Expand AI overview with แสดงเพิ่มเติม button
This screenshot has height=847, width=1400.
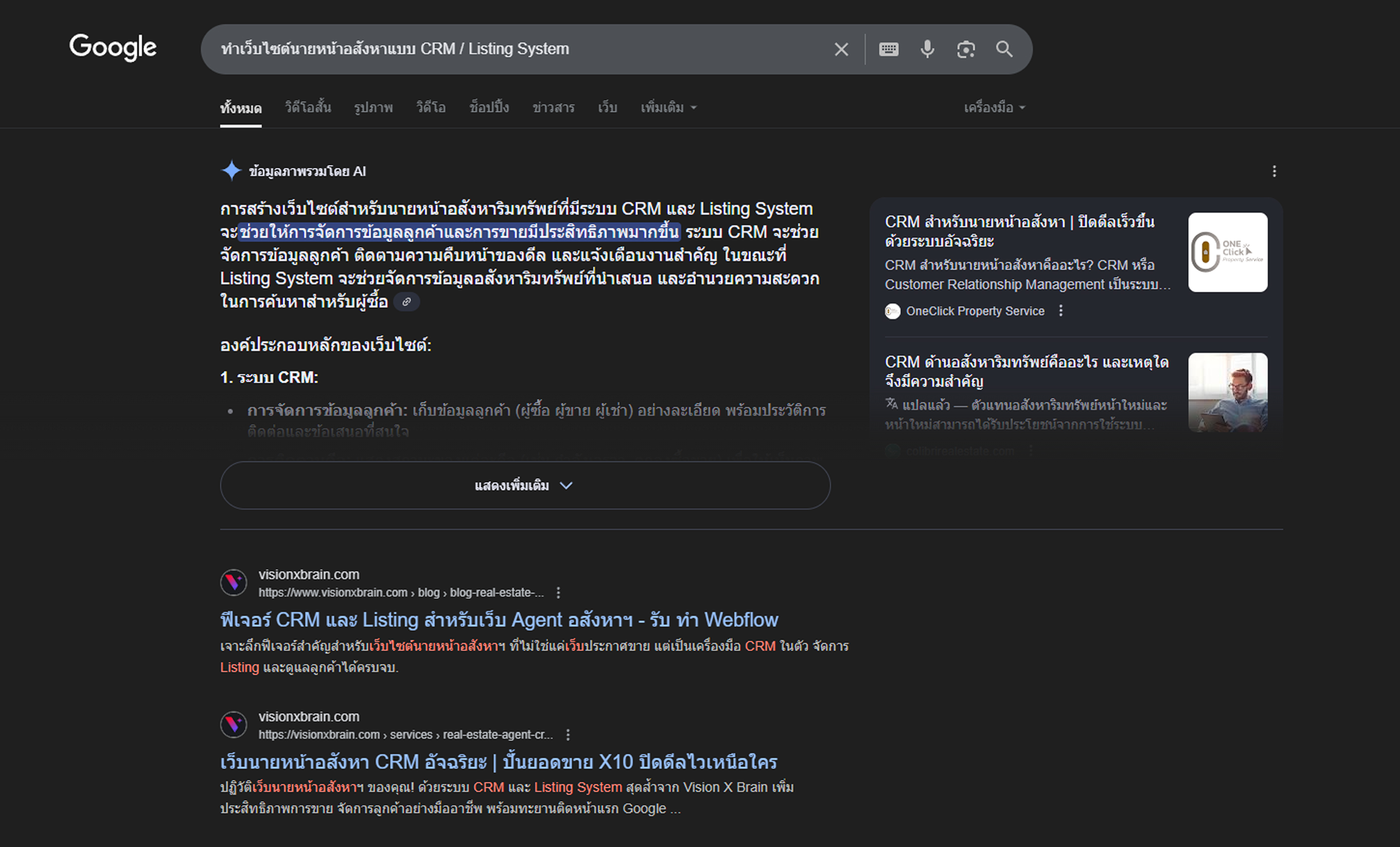(x=525, y=486)
